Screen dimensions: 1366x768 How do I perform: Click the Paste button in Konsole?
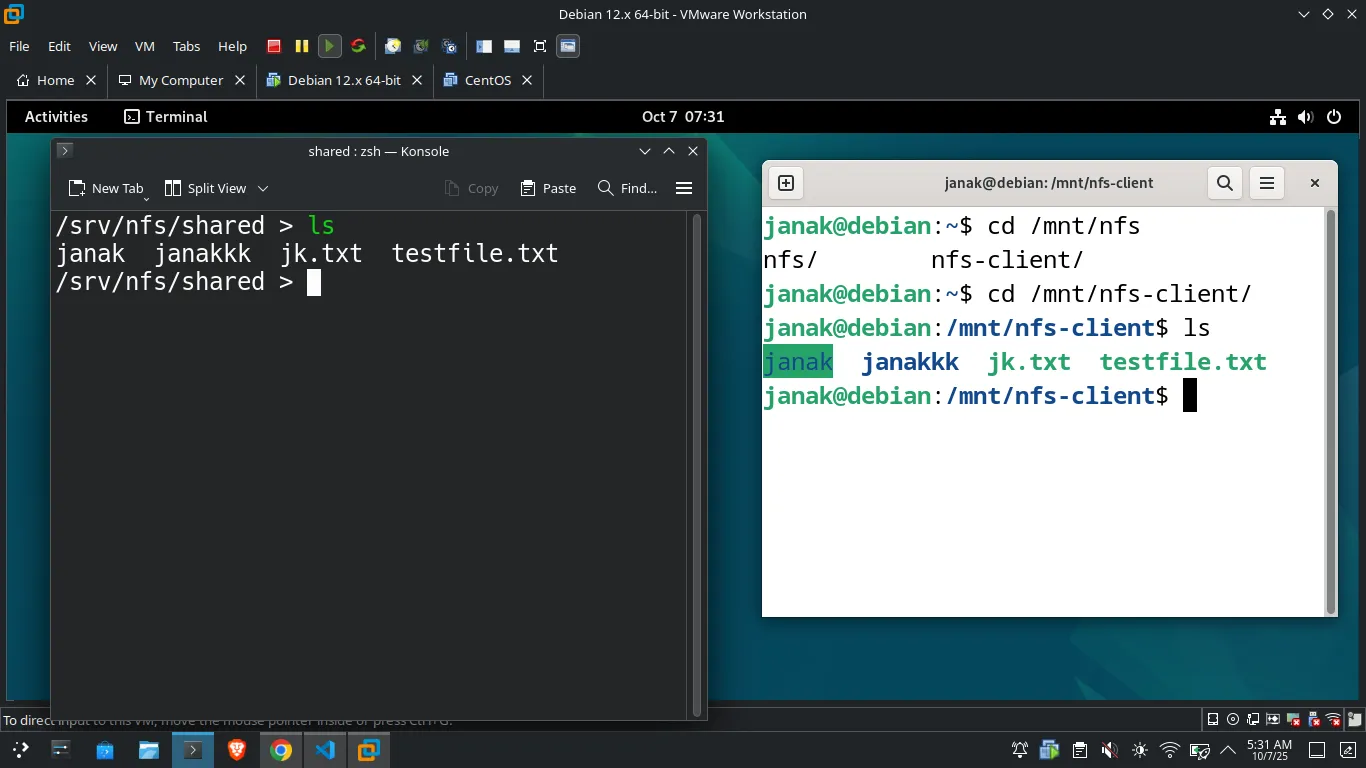click(548, 188)
